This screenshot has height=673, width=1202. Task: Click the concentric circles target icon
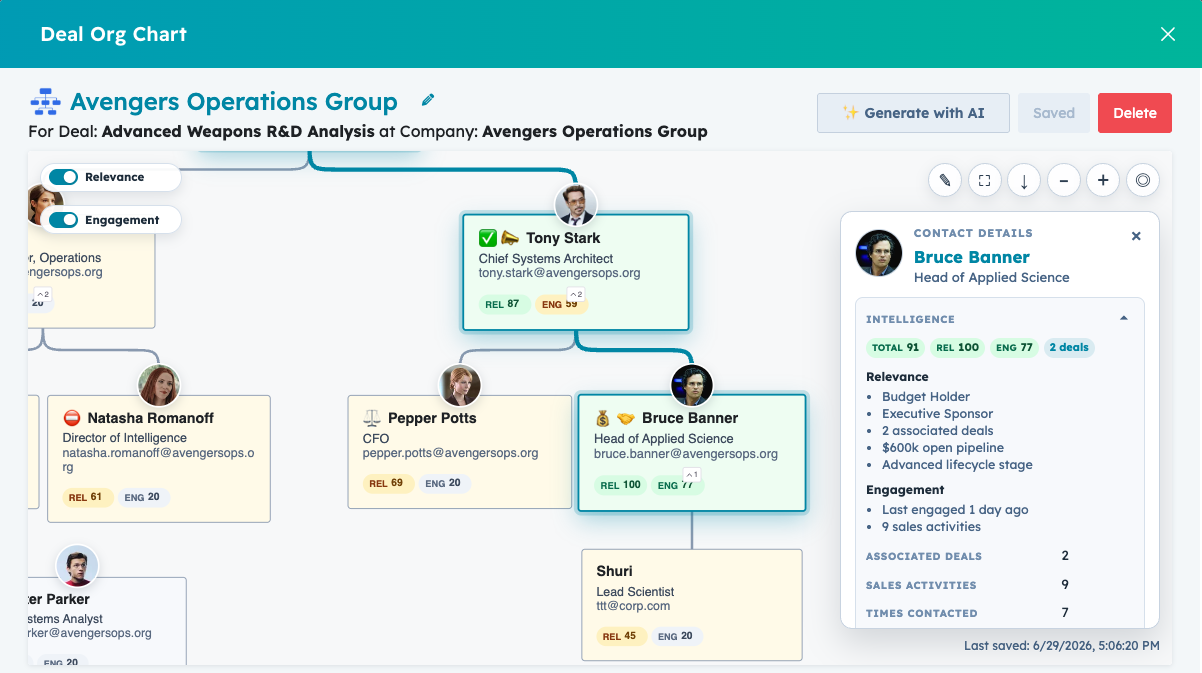[1143, 181]
